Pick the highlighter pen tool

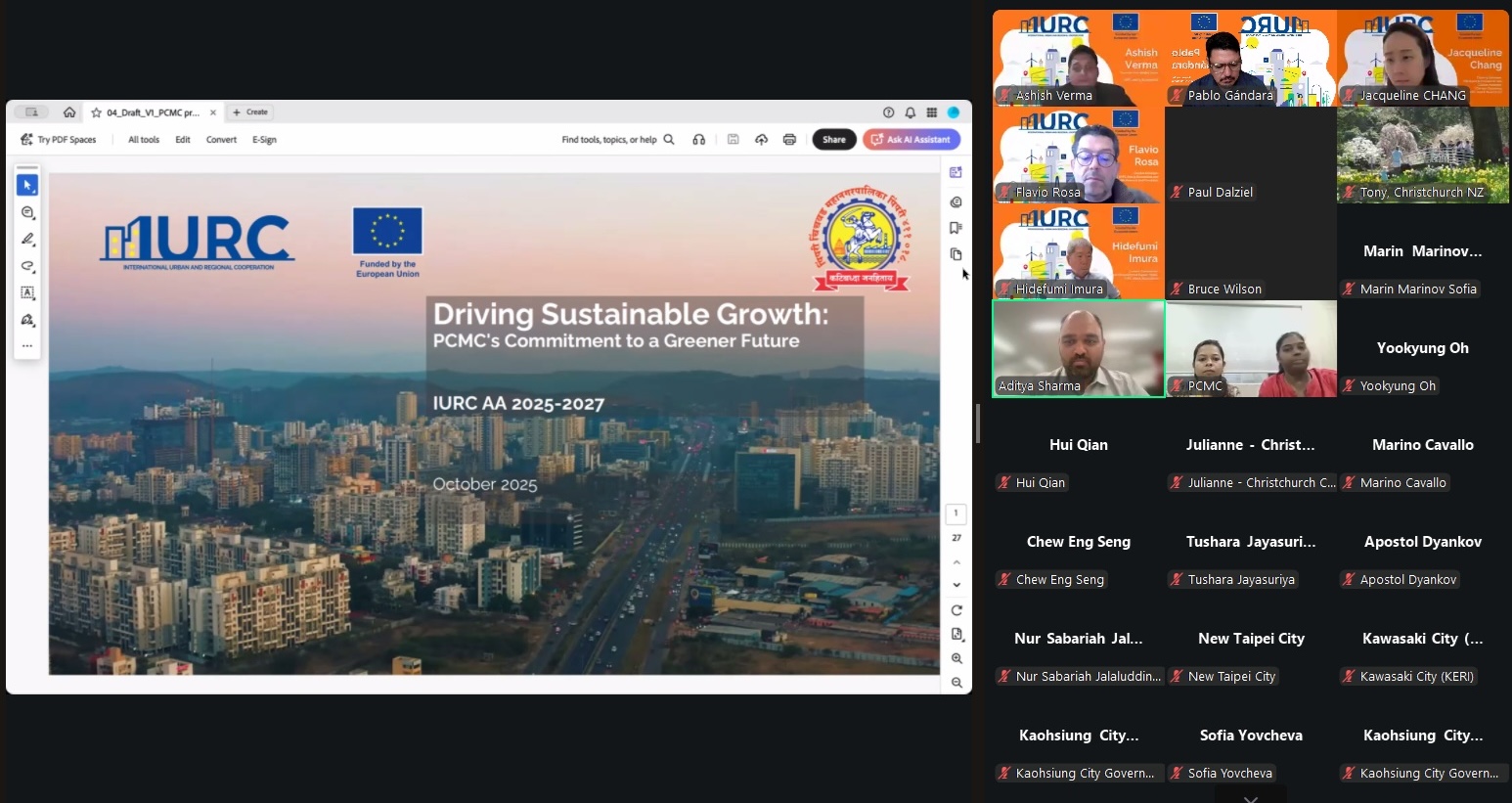click(x=27, y=240)
